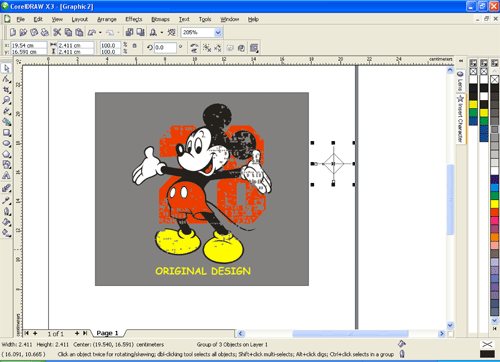Open the Redo history dropdown arrow

(118, 32)
